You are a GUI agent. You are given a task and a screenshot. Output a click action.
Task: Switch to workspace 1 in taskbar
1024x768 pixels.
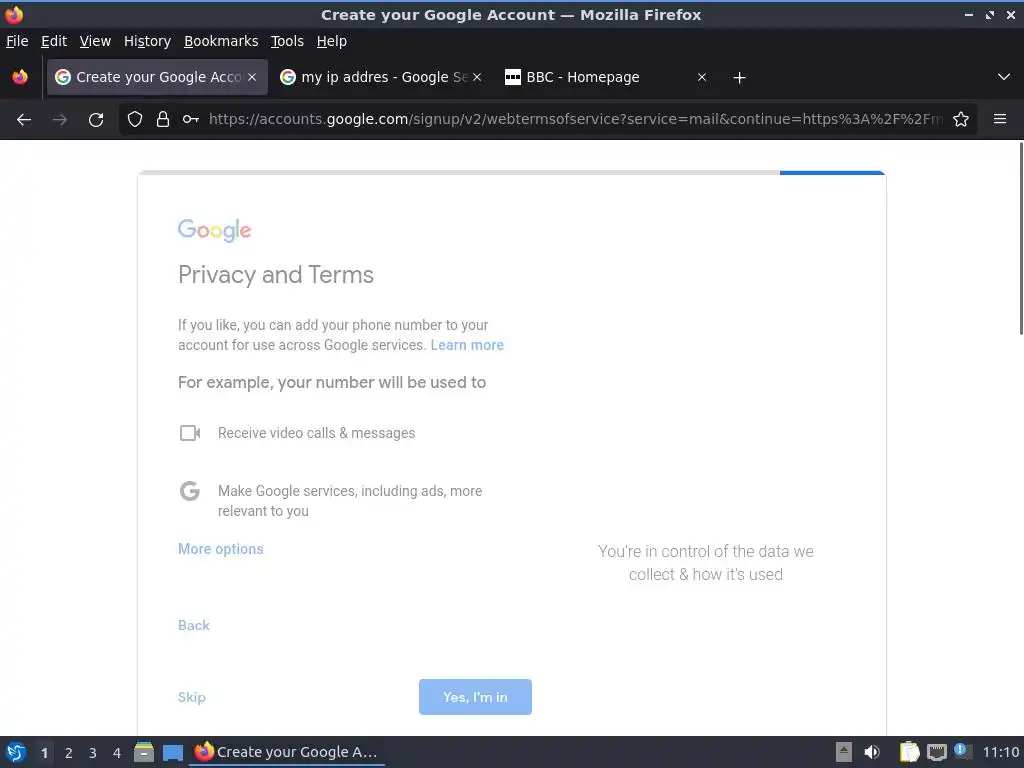point(44,753)
